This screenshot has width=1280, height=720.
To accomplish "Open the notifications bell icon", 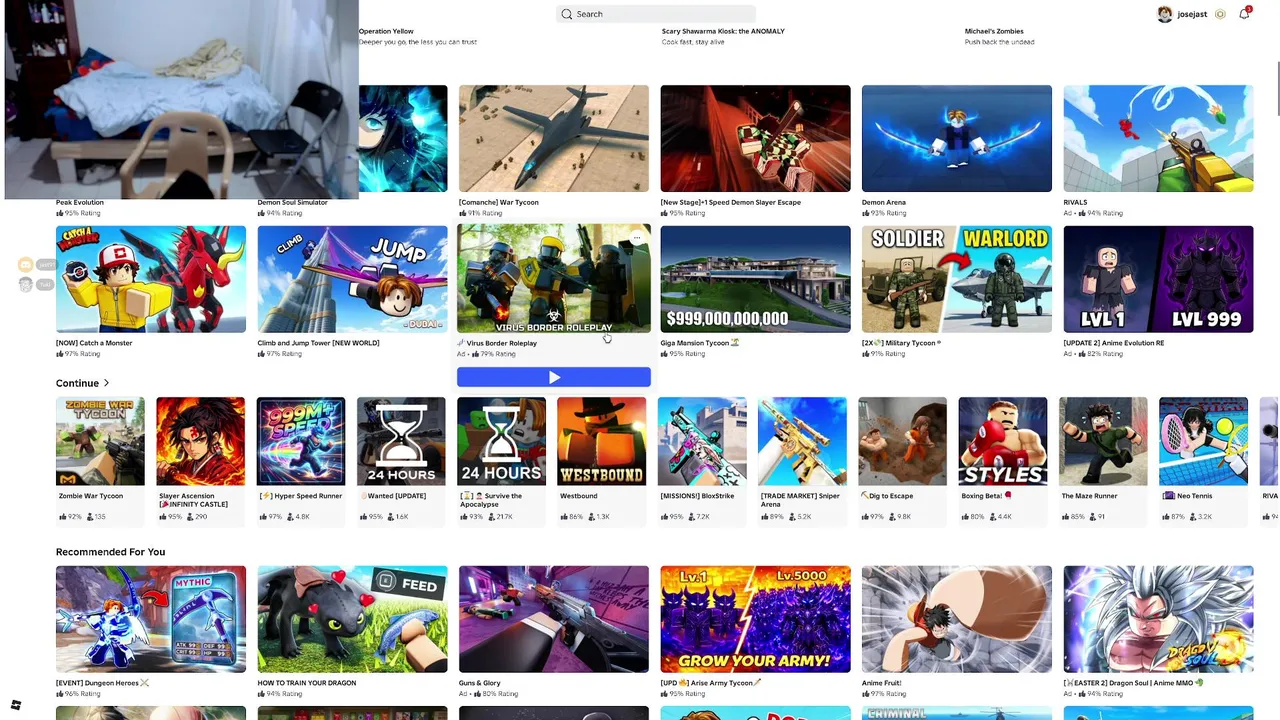I will click(1244, 14).
